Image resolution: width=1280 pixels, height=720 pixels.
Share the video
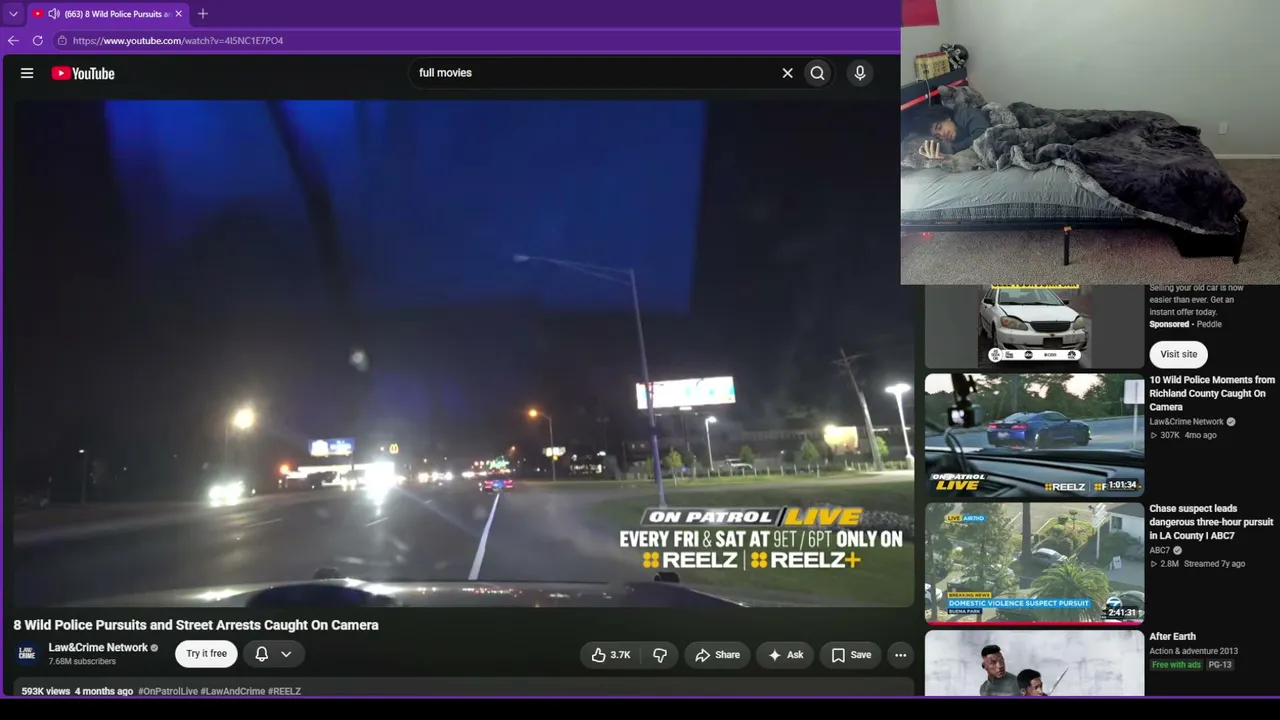tap(717, 655)
